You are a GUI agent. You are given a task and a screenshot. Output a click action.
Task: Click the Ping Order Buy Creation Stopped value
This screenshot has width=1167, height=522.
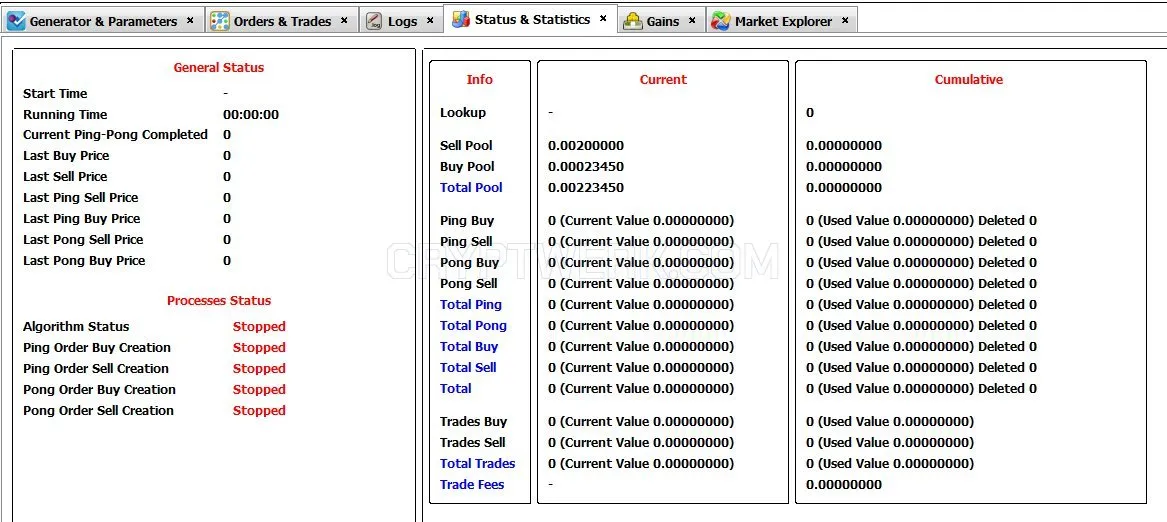[259, 348]
